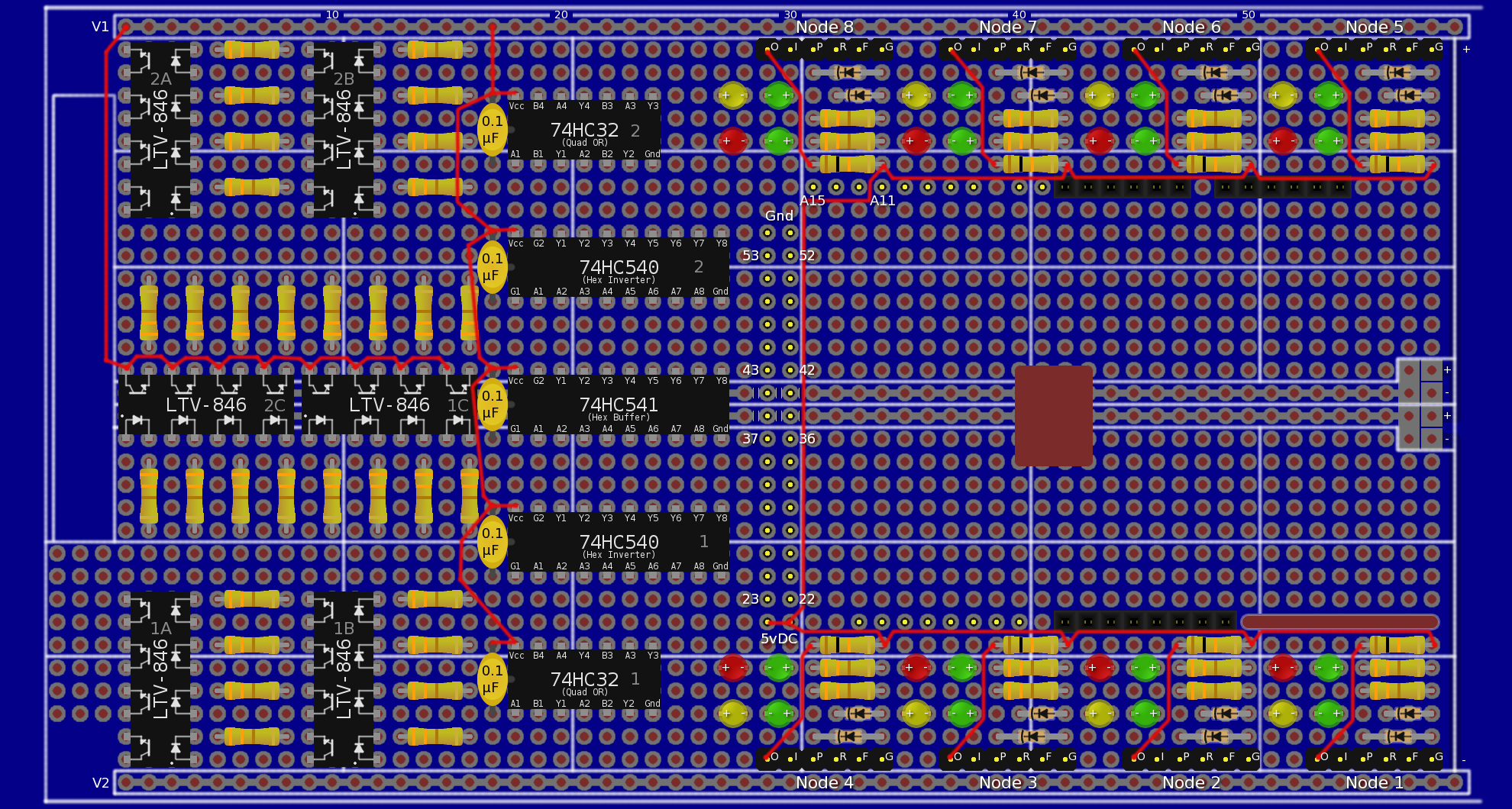Click the Node 5 label

coord(1375,27)
